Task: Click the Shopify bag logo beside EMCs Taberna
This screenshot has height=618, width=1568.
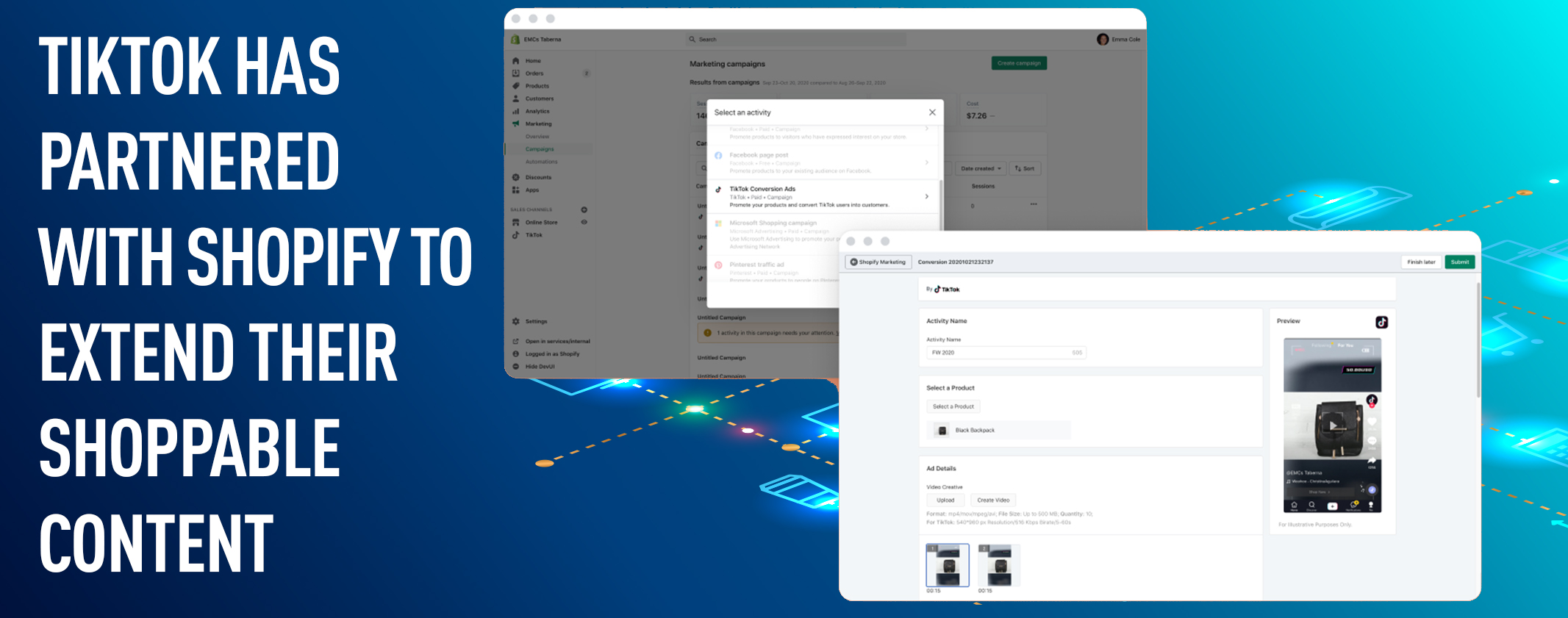Action: [x=516, y=39]
